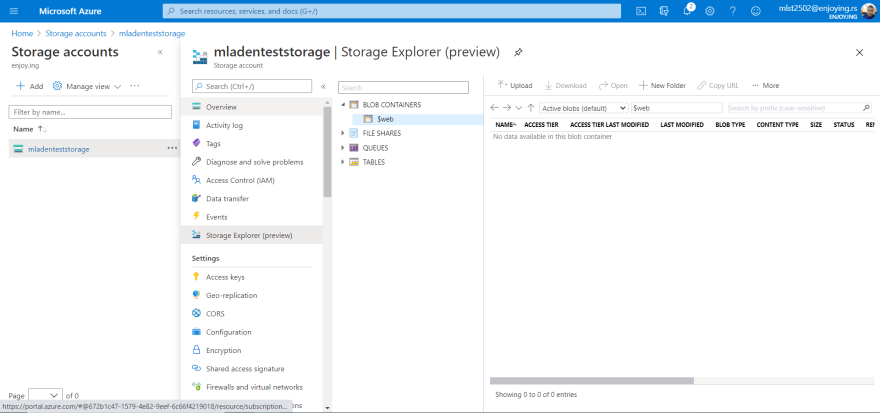Open the portal settings gear
880x413 pixels.
coord(710,11)
